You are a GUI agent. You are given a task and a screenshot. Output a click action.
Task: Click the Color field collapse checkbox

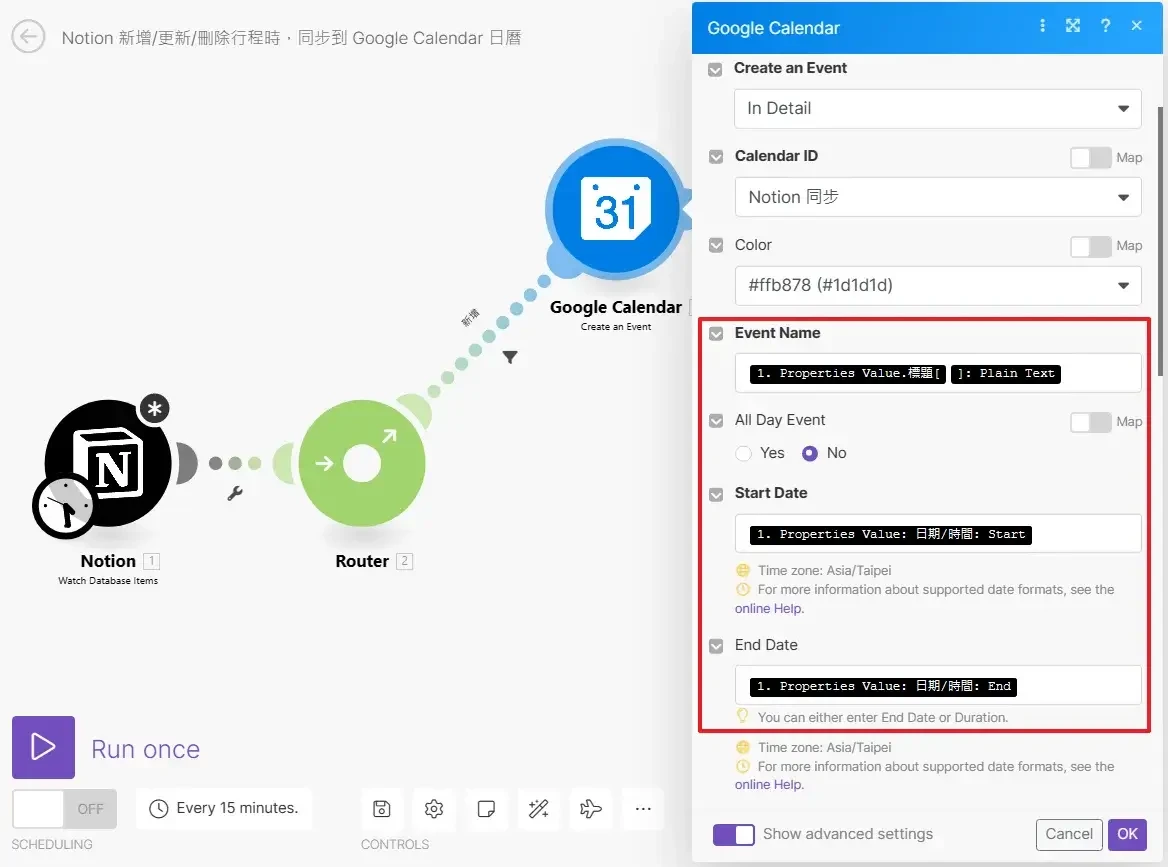[716, 246]
